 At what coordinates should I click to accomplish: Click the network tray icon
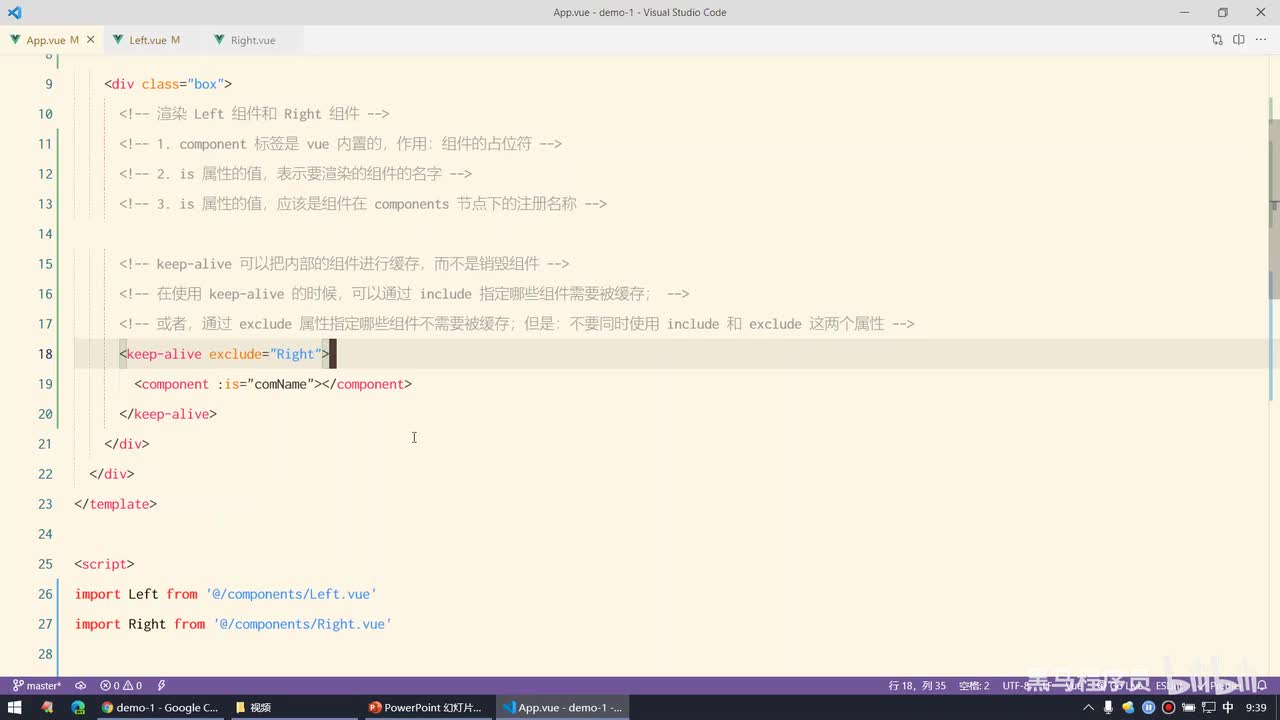pyautogui.click(x=1207, y=707)
